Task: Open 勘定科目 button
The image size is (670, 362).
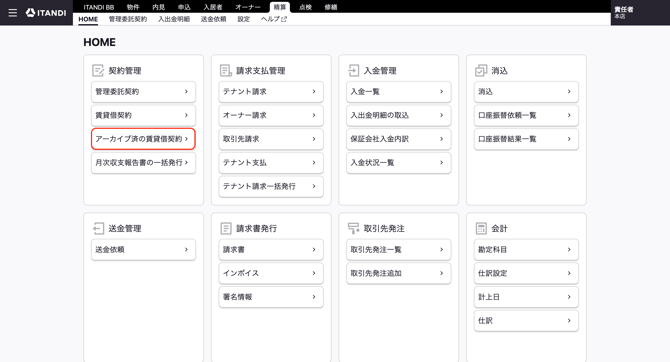Action: coord(526,250)
